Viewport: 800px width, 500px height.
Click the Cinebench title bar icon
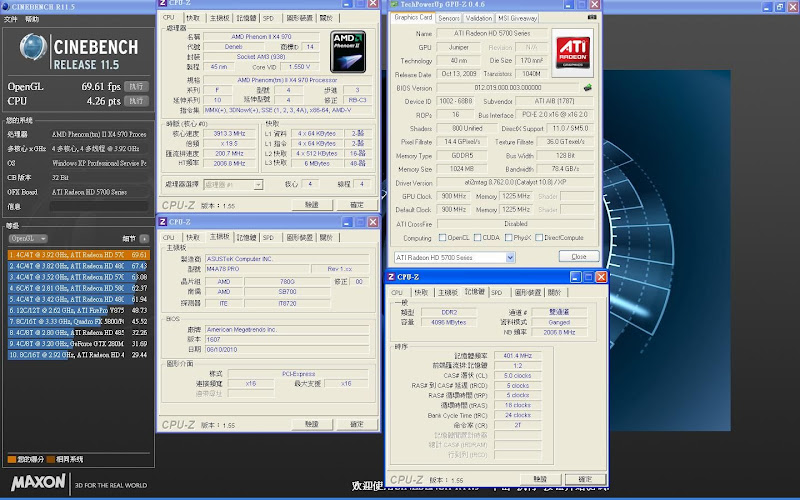tap(6, 7)
